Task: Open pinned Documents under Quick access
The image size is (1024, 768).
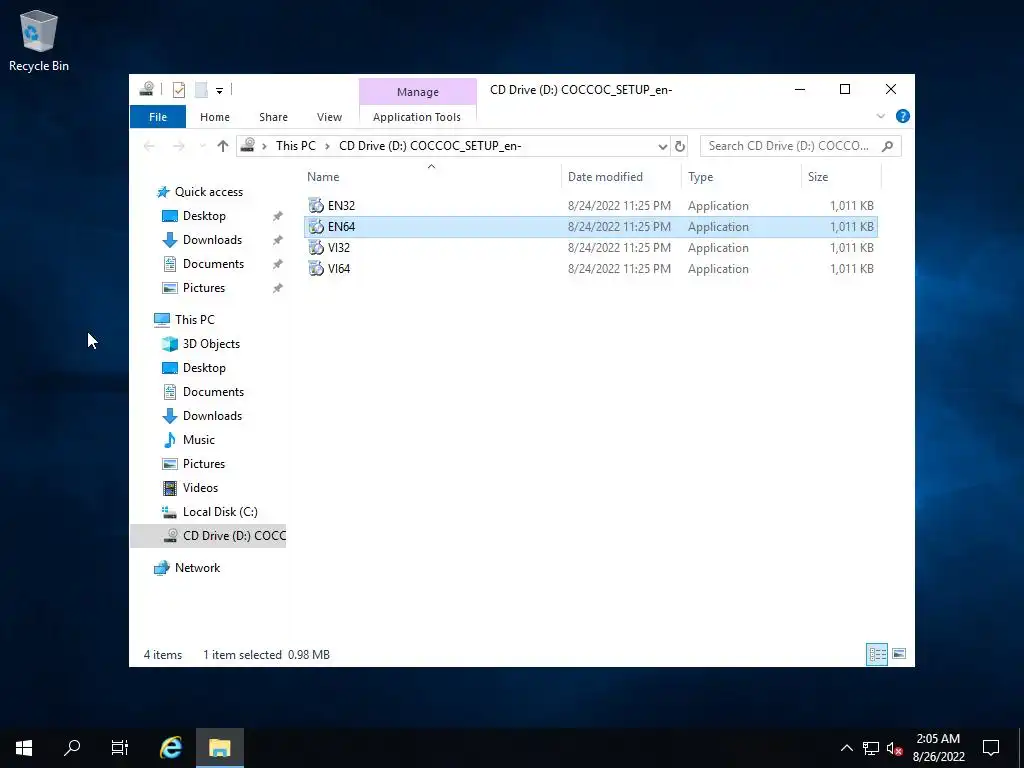Action: pyautogui.click(x=213, y=264)
